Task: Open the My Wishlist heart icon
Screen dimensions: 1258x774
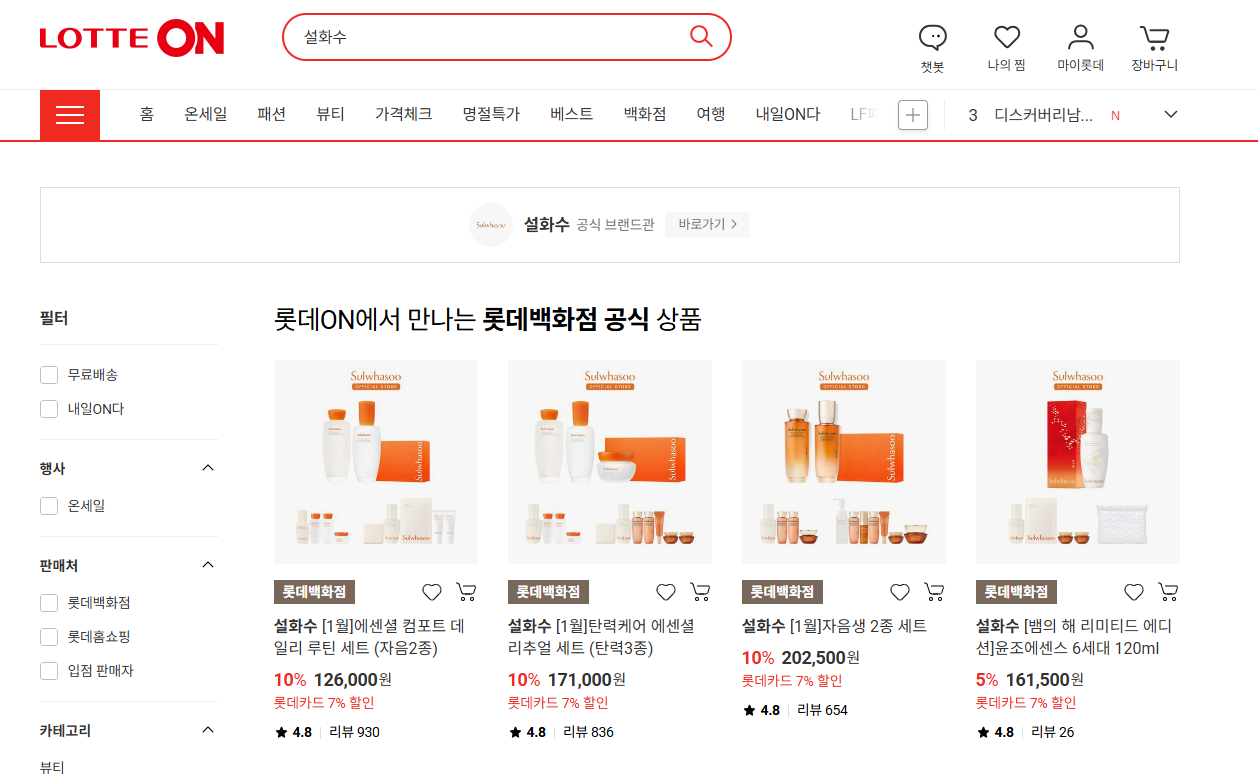Action: point(1007,38)
